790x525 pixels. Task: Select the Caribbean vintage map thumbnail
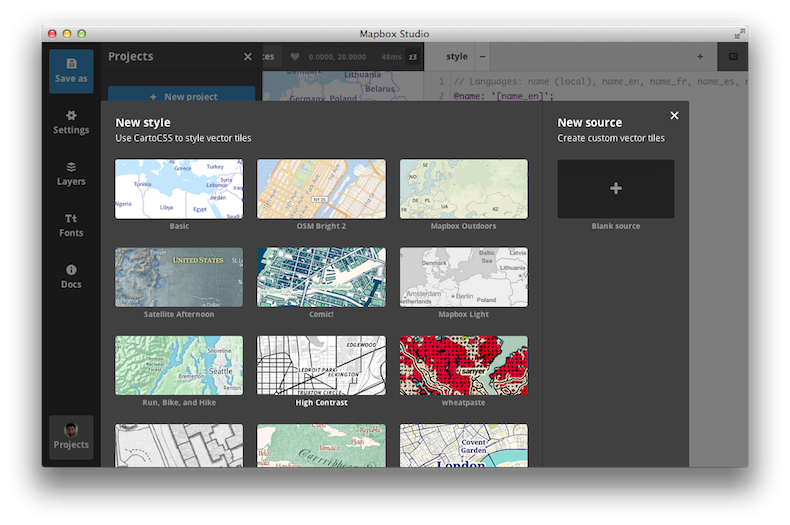coord(321,445)
